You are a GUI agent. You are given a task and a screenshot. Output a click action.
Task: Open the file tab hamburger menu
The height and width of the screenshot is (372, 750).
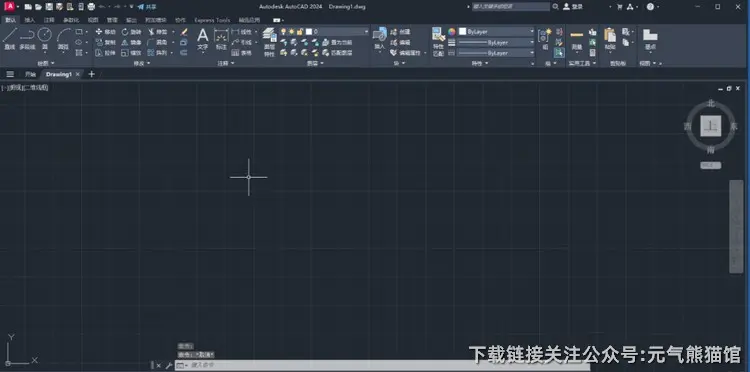pyautogui.click(x=10, y=74)
